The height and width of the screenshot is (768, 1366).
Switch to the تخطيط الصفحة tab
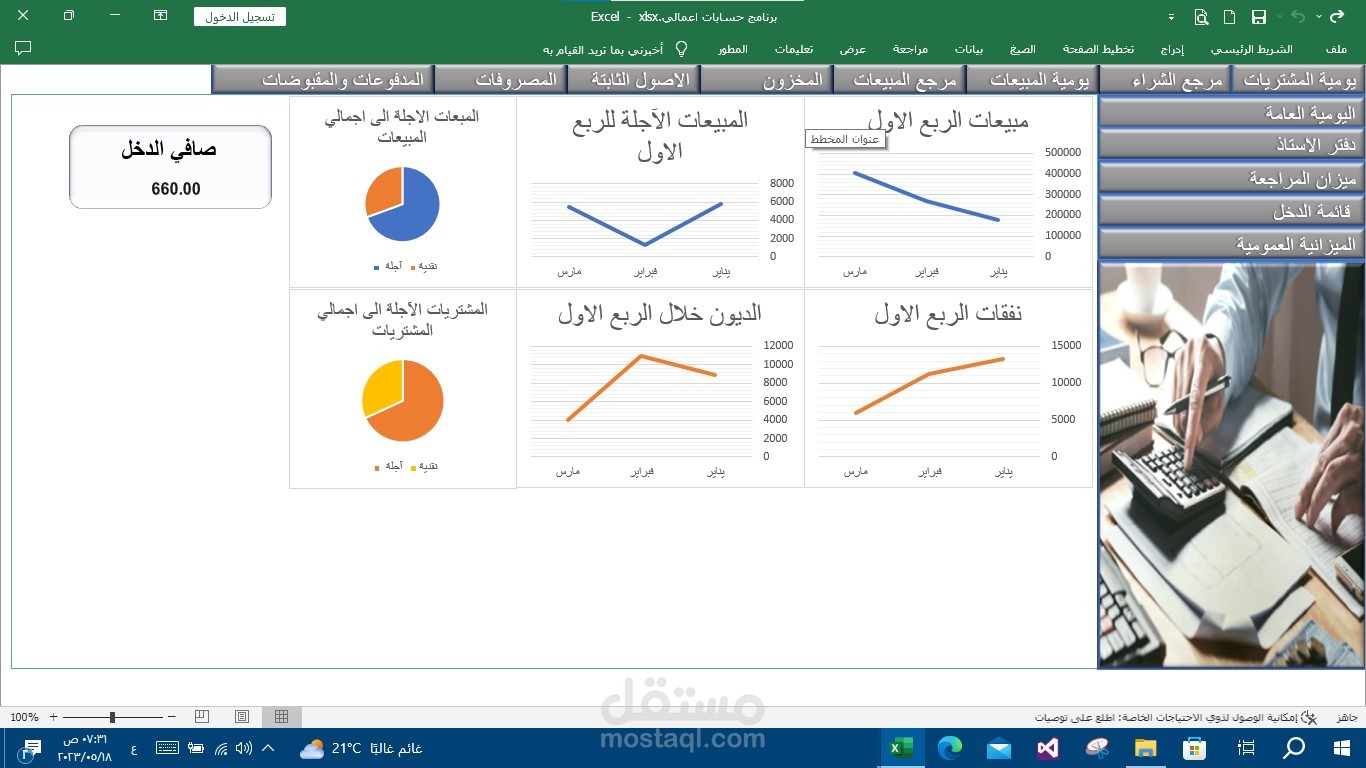click(1098, 49)
